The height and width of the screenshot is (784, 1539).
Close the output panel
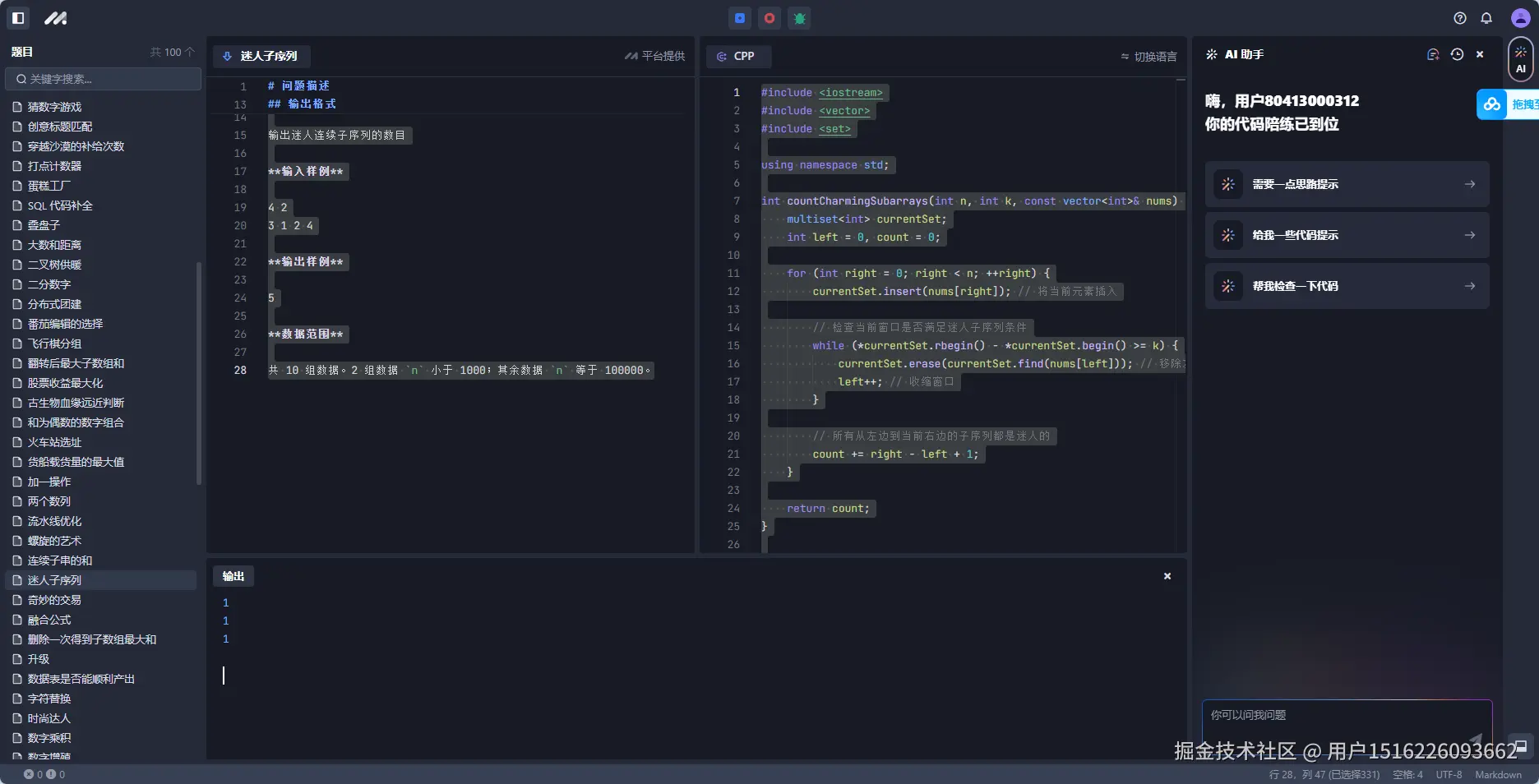1167,576
